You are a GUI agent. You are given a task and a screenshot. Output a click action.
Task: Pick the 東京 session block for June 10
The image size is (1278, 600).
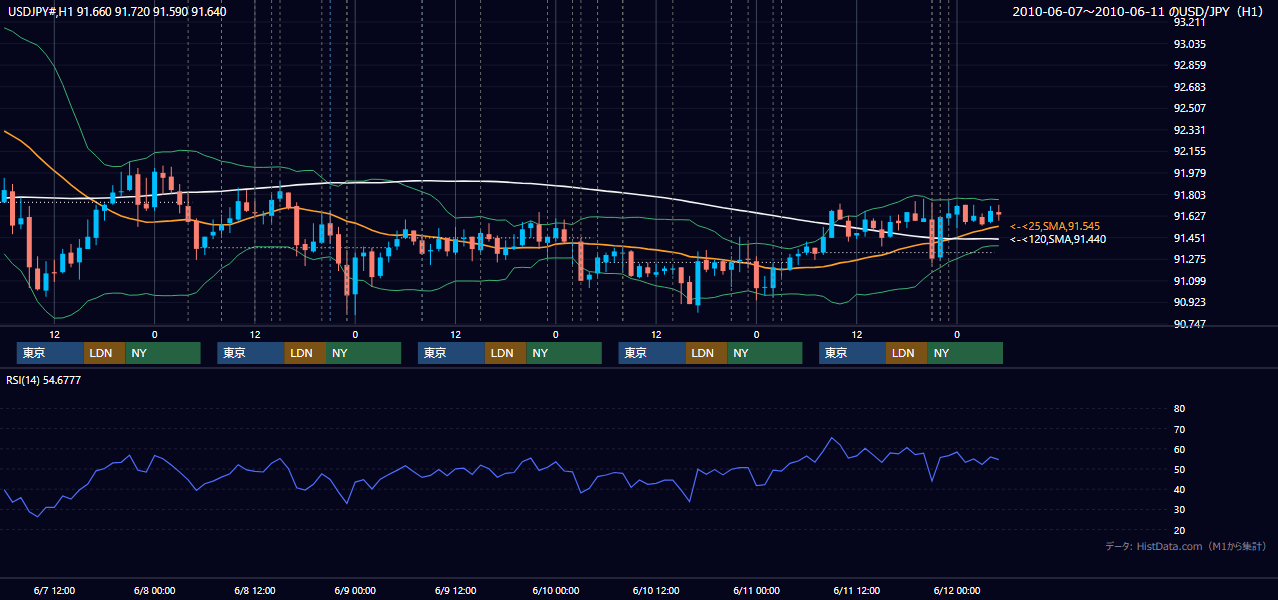652,353
